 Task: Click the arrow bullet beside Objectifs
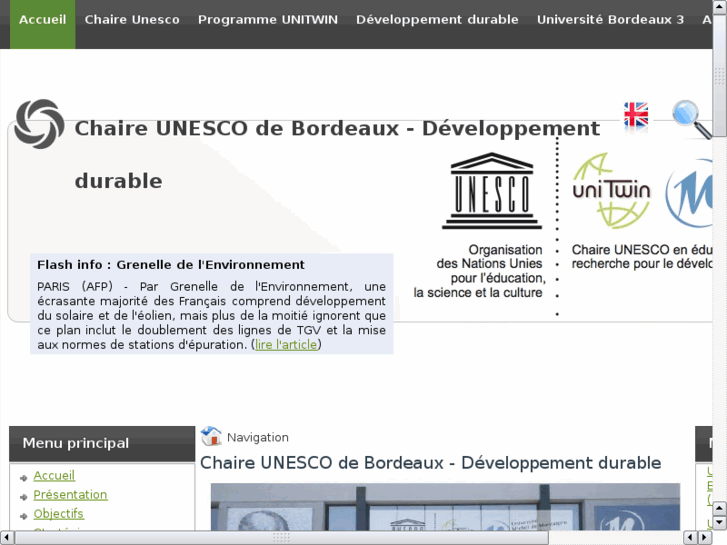tap(24, 516)
